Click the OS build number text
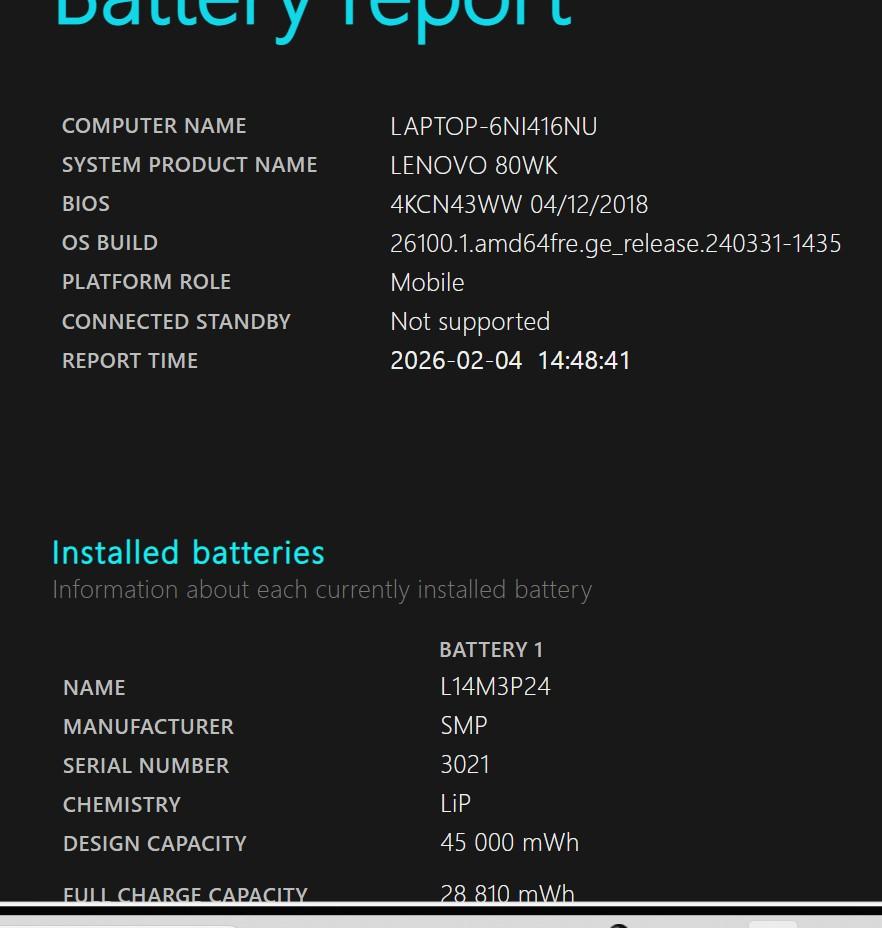 coord(615,244)
